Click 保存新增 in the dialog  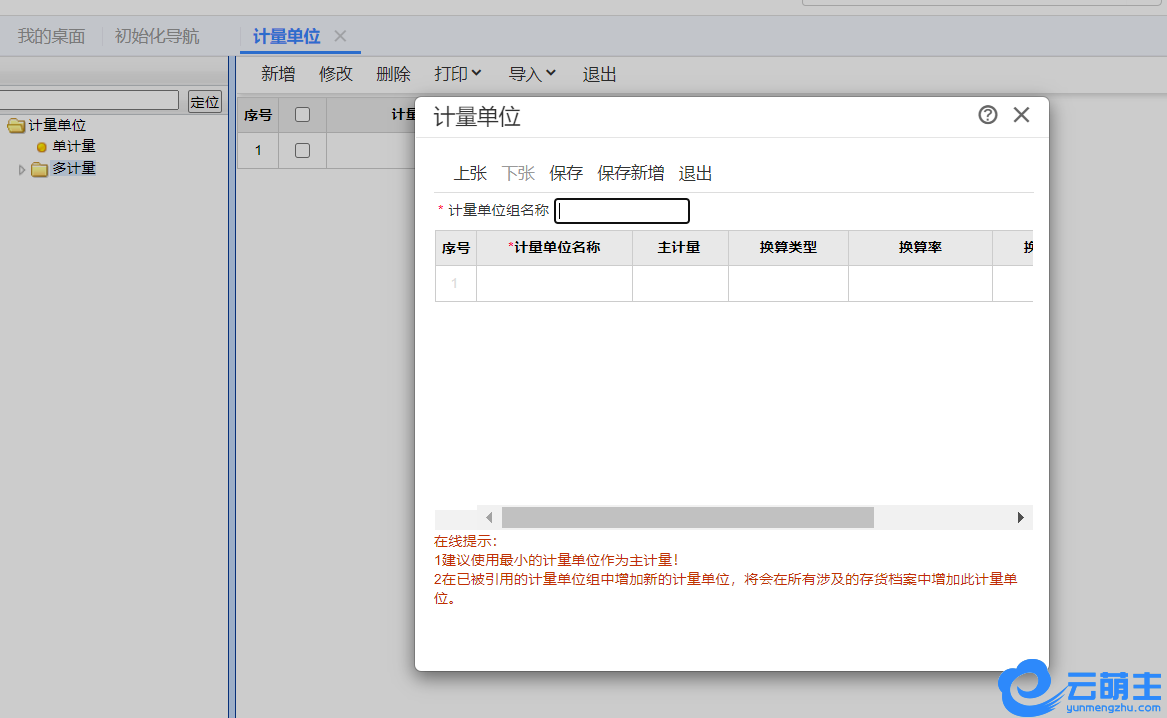tap(631, 173)
